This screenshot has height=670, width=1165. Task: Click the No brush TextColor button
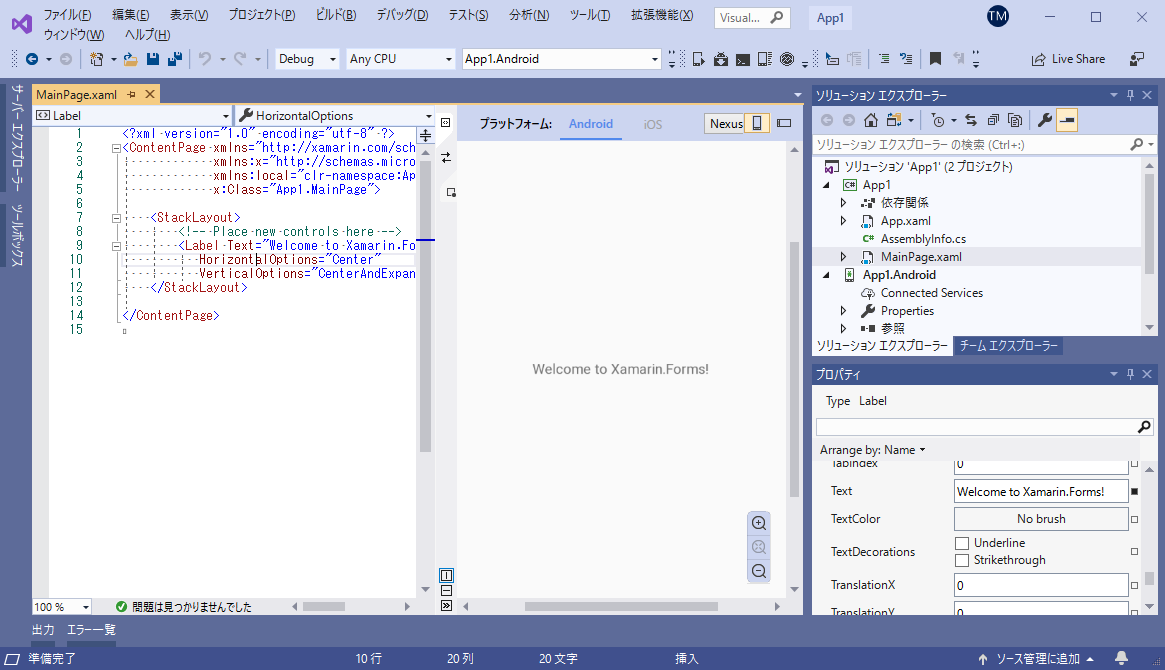pos(1041,519)
